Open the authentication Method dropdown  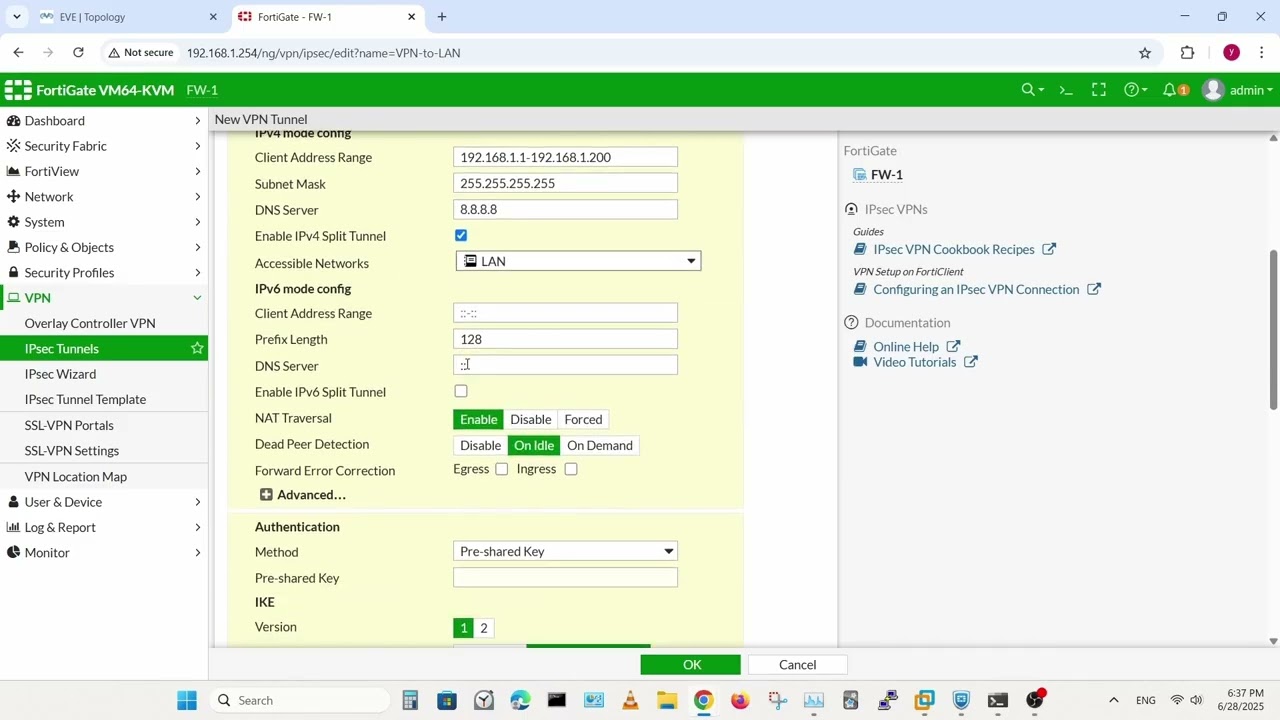click(x=565, y=551)
